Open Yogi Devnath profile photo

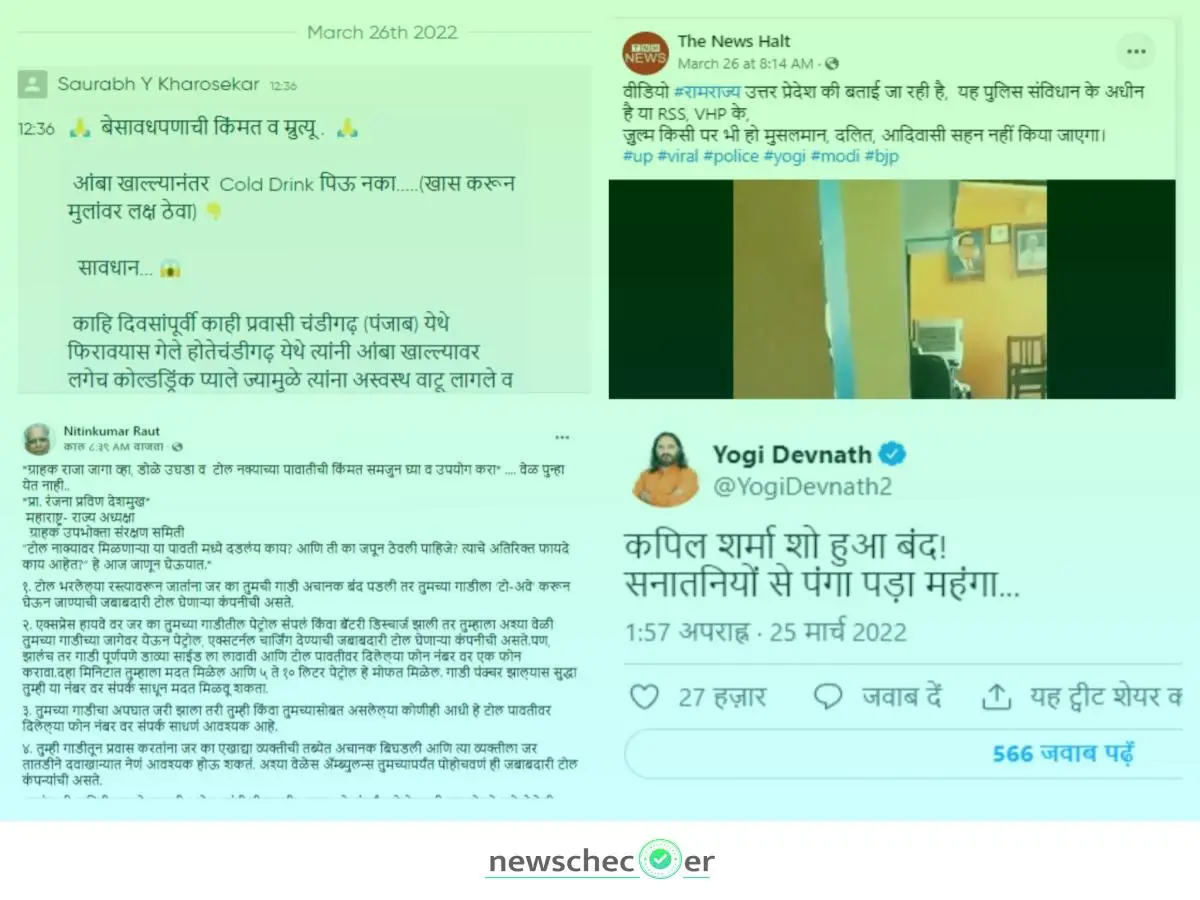click(x=665, y=468)
